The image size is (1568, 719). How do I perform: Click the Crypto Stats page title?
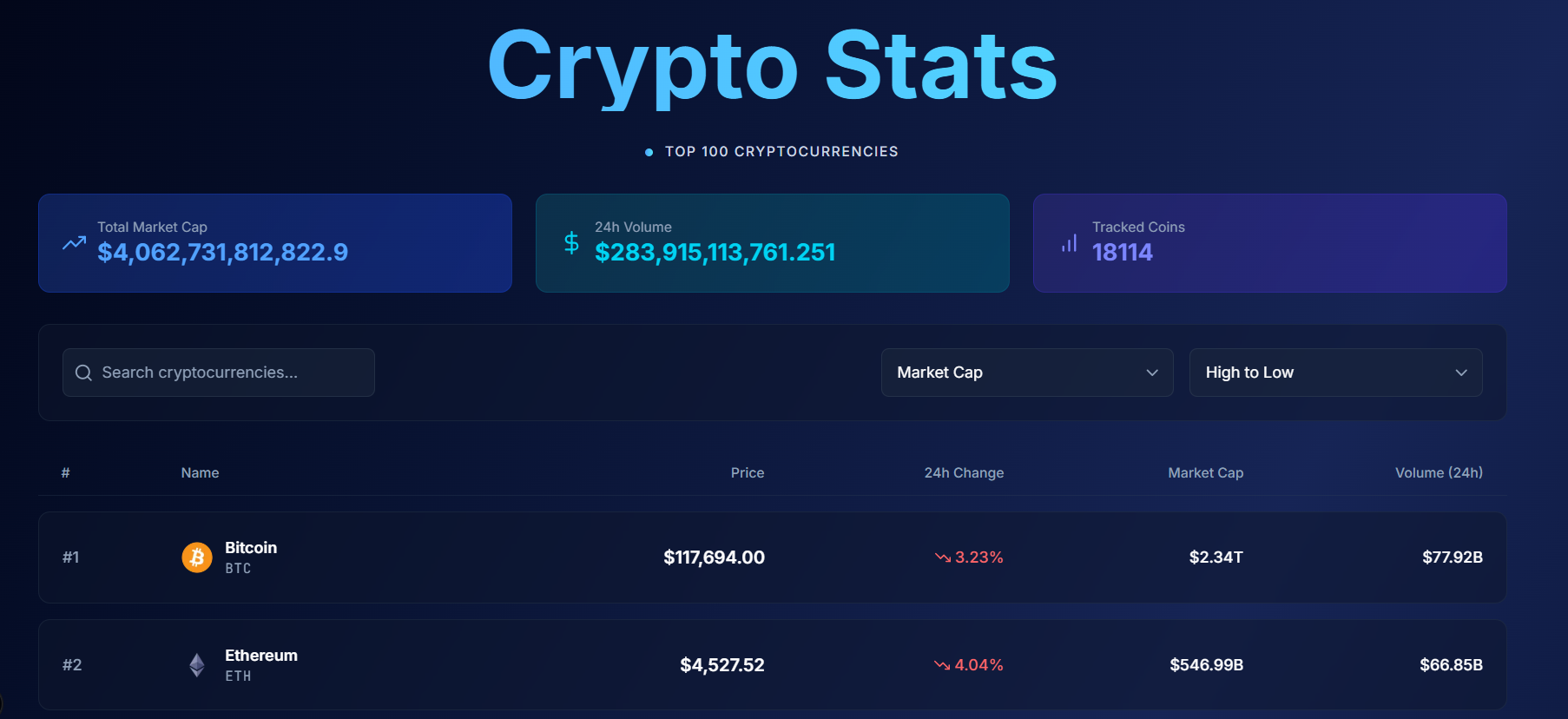click(x=772, y=66)
